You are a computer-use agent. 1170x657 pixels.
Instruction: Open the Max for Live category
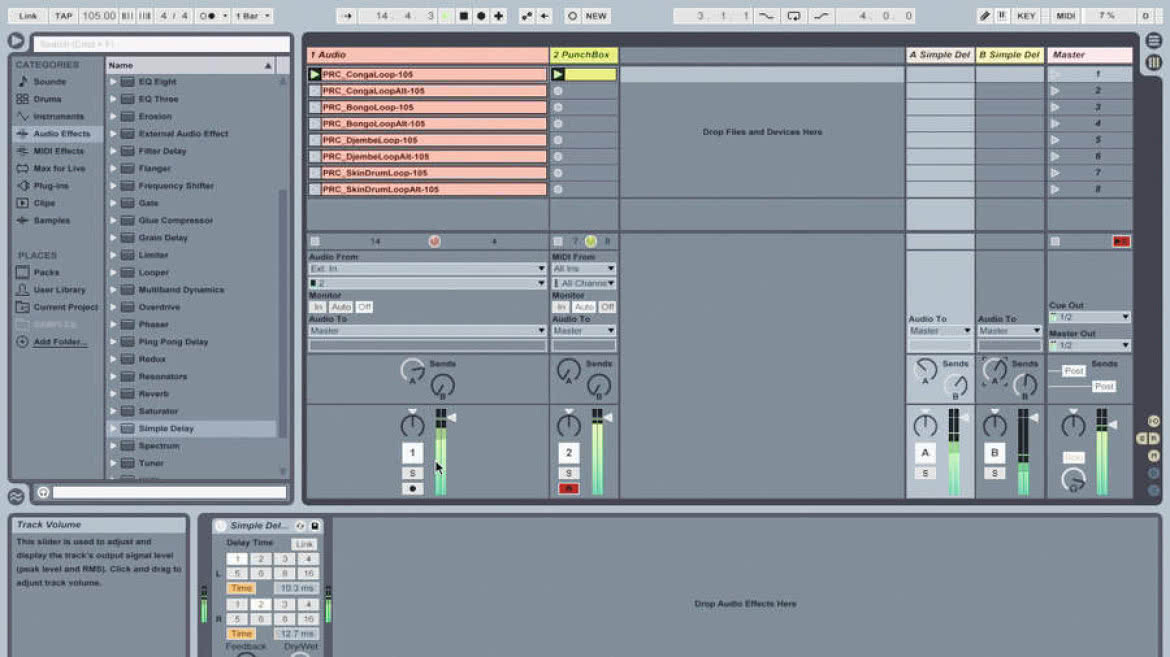(x=59, y=169)
